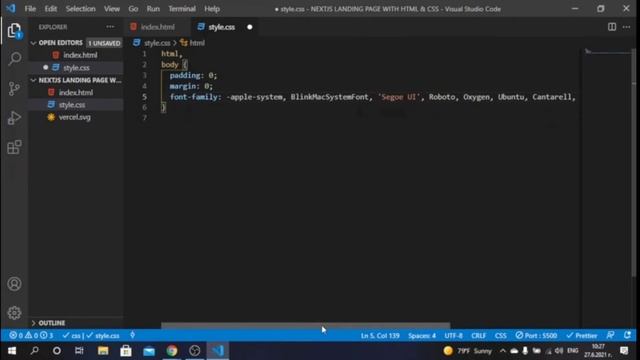The width and height of the screenshot is (640, 360).
Task: Switch to the index.html tab
Action: (x=157, y=27)
